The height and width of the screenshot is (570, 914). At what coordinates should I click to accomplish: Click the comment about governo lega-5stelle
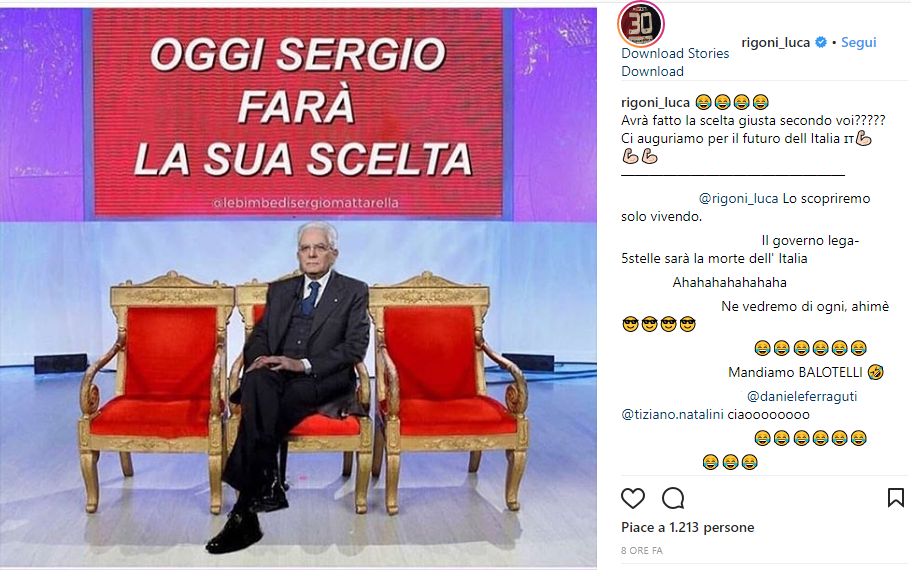[x=740, y=249]
